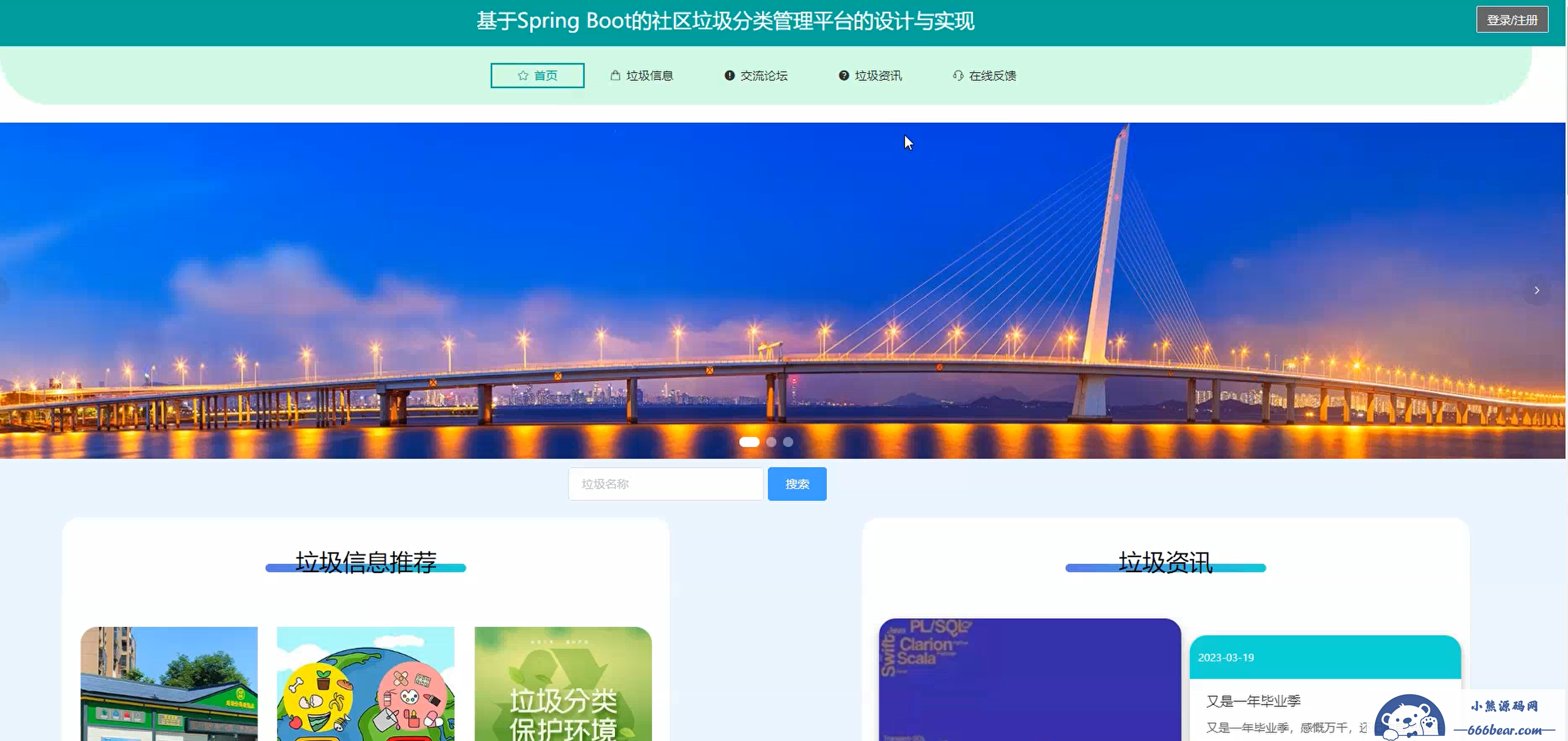Select the first carousel indicator dot
Viewport: 1568px width, 741px height.
click(749, 442)
